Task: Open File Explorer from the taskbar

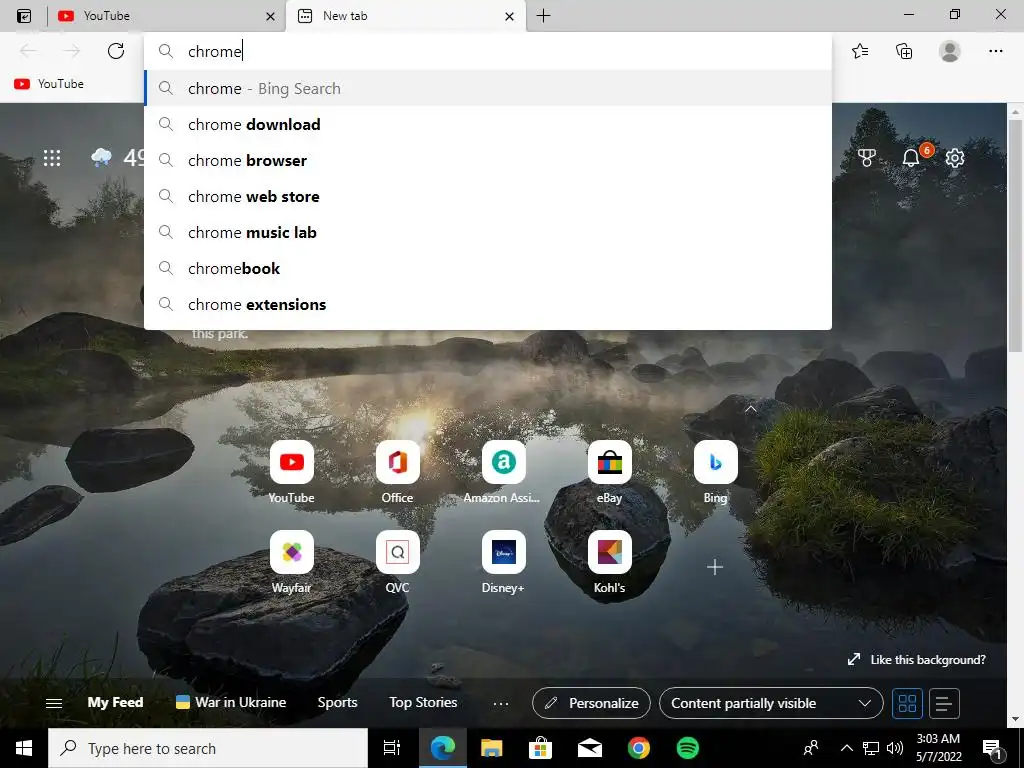Action: (492, 748)
